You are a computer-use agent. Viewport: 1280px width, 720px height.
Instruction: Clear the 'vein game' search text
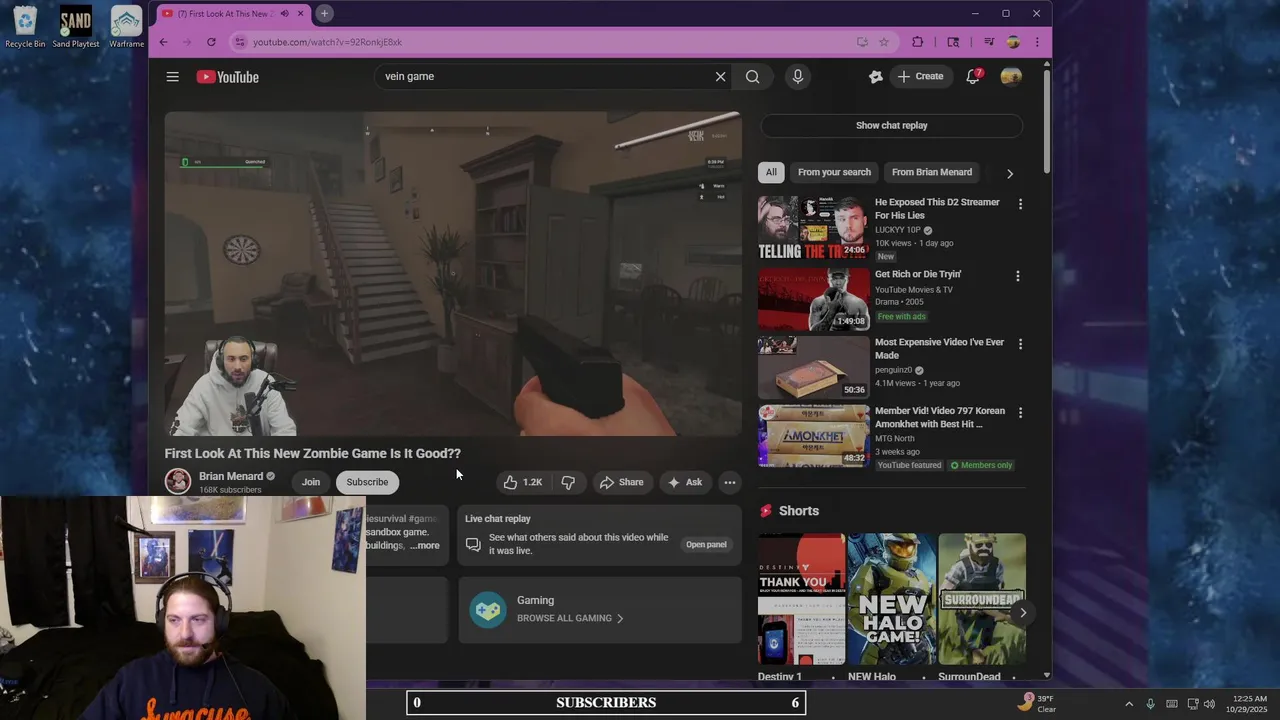720,76
